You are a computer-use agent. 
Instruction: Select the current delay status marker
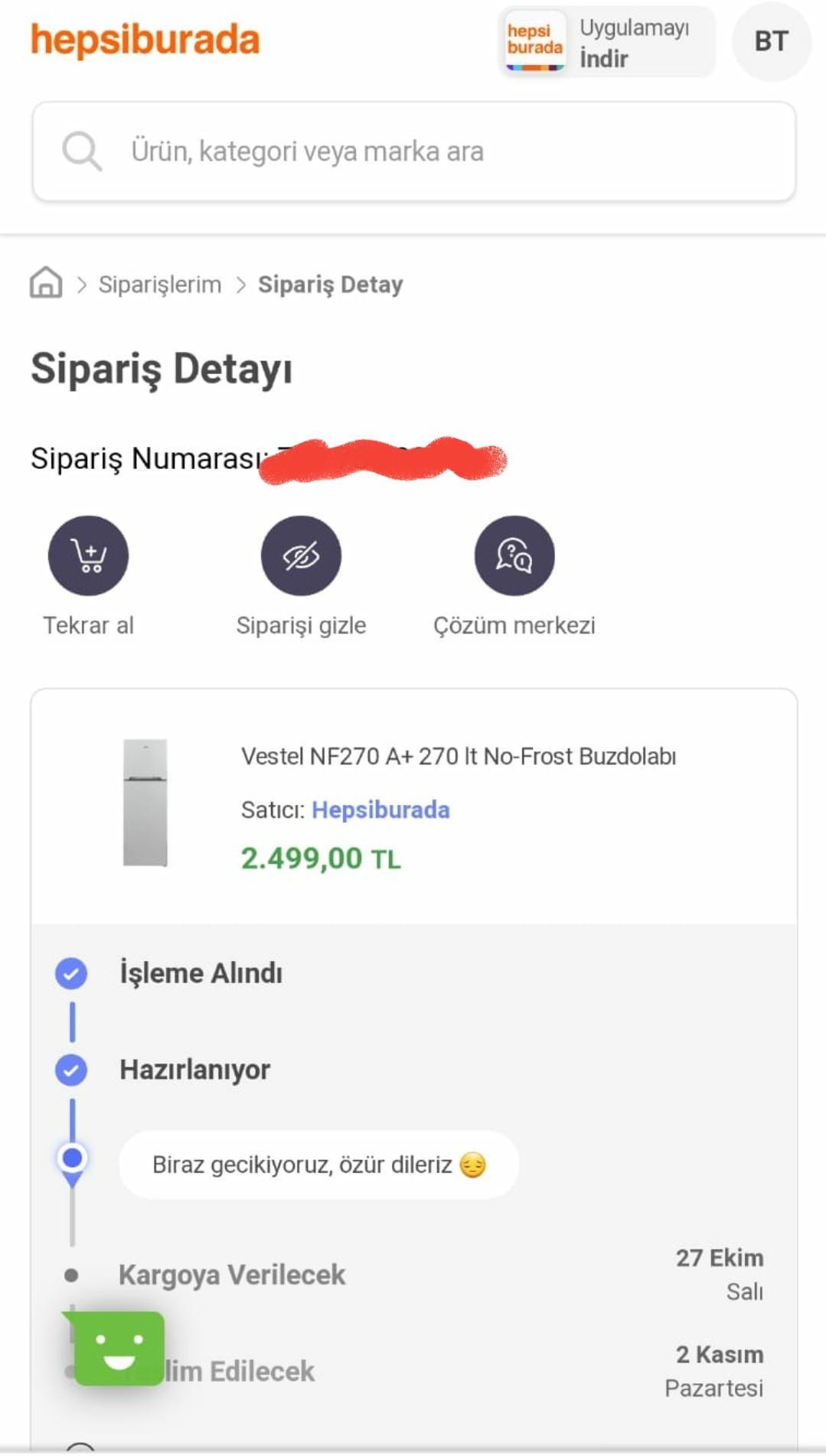coord(72,1159)
